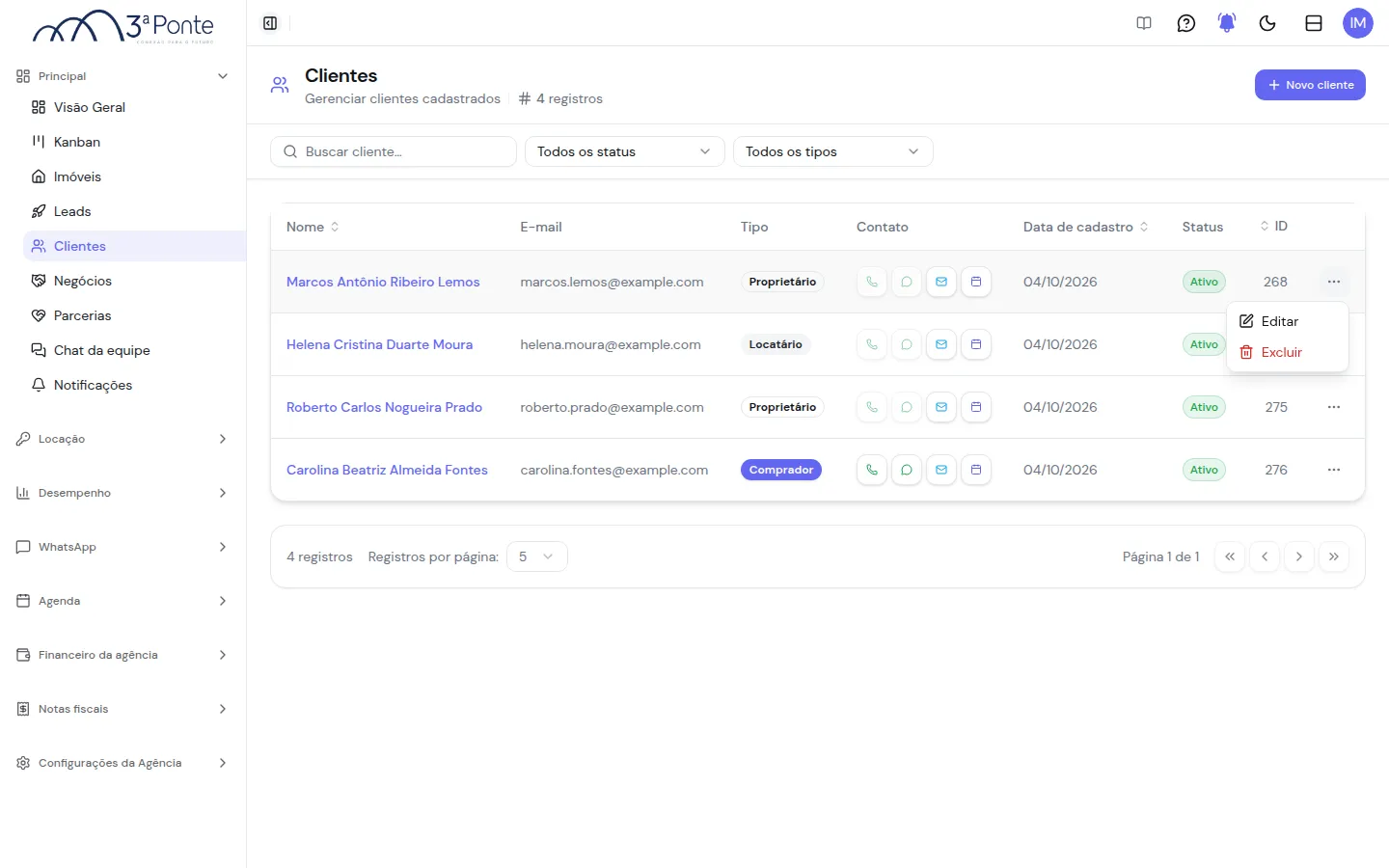1389x868 pixels.
Task: Sort table by Data de cadastro
Action: point(1086,227)
